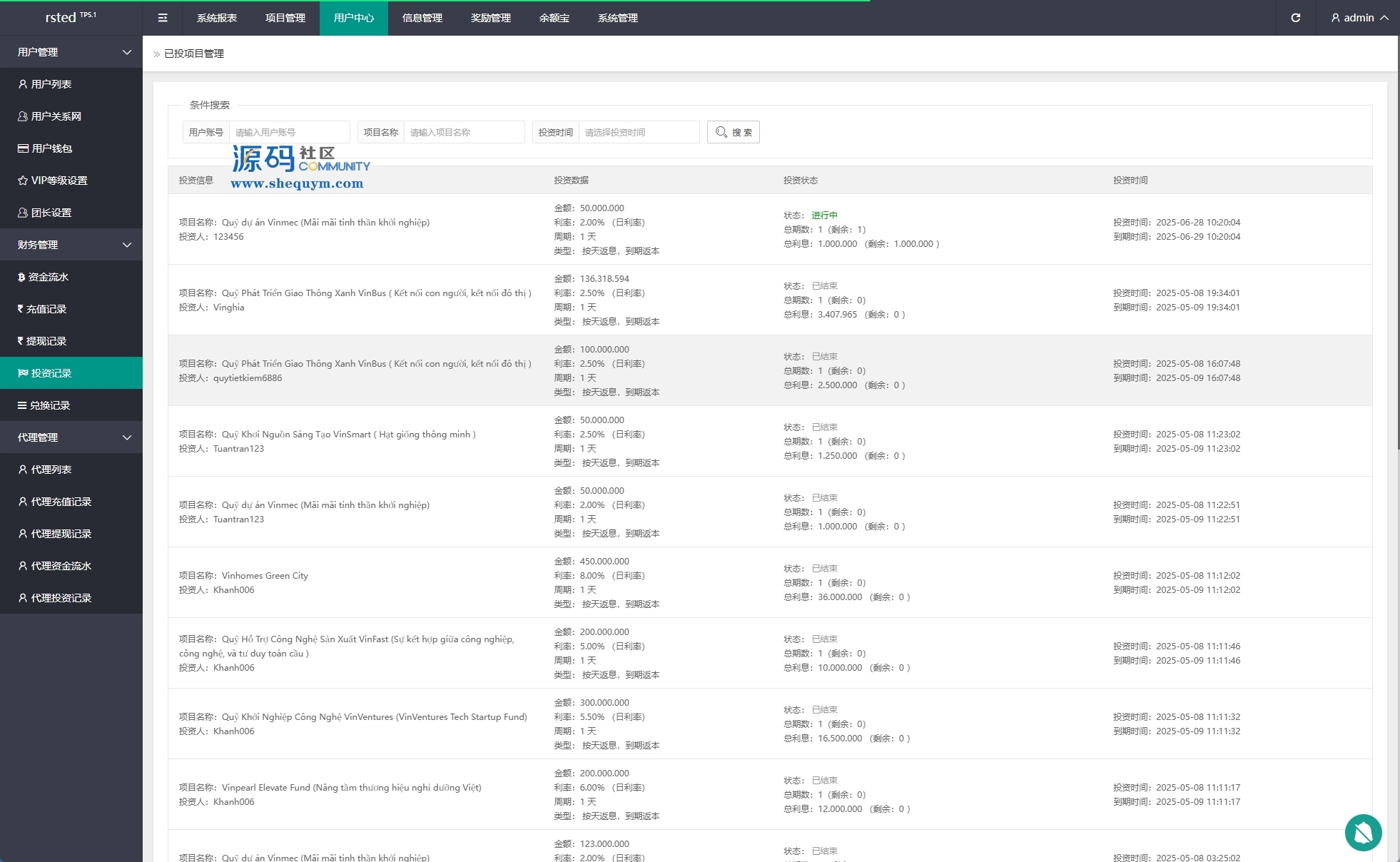The width and height of the screenshot is (1400, 862).
Task: Switch to 系统报表 top menu
Action: tap(217, 18)
